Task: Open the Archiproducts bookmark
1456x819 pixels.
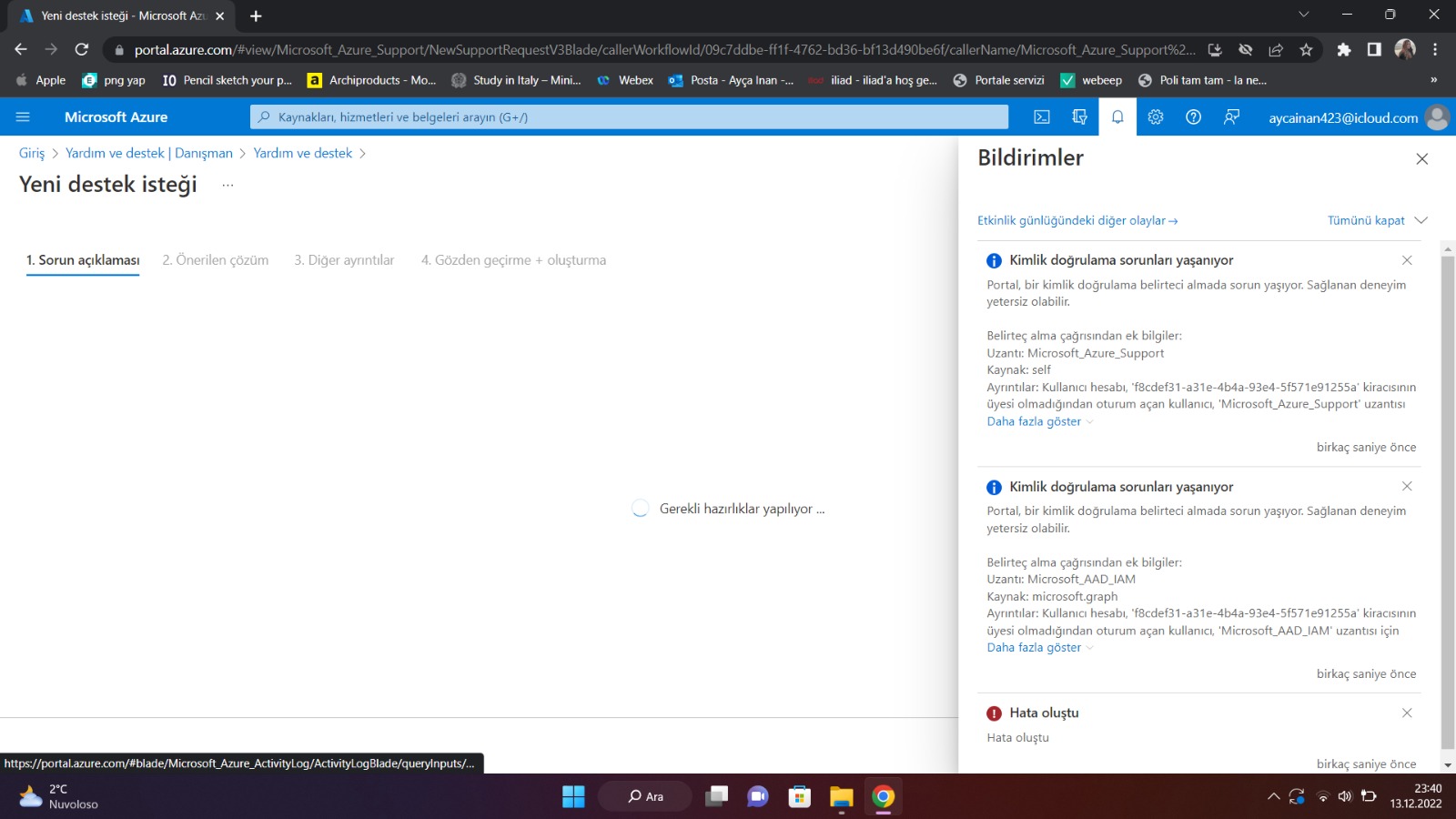Action: pyautogui.click(x=372, y=80)
